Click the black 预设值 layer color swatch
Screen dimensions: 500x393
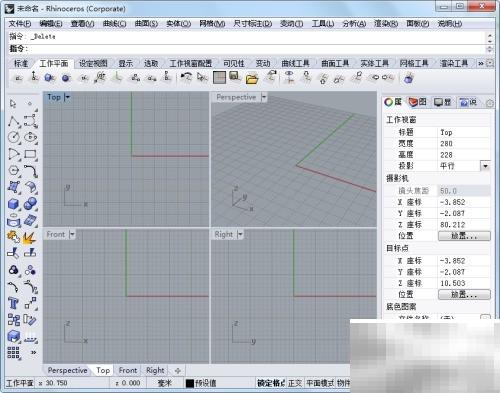[190, 383]
